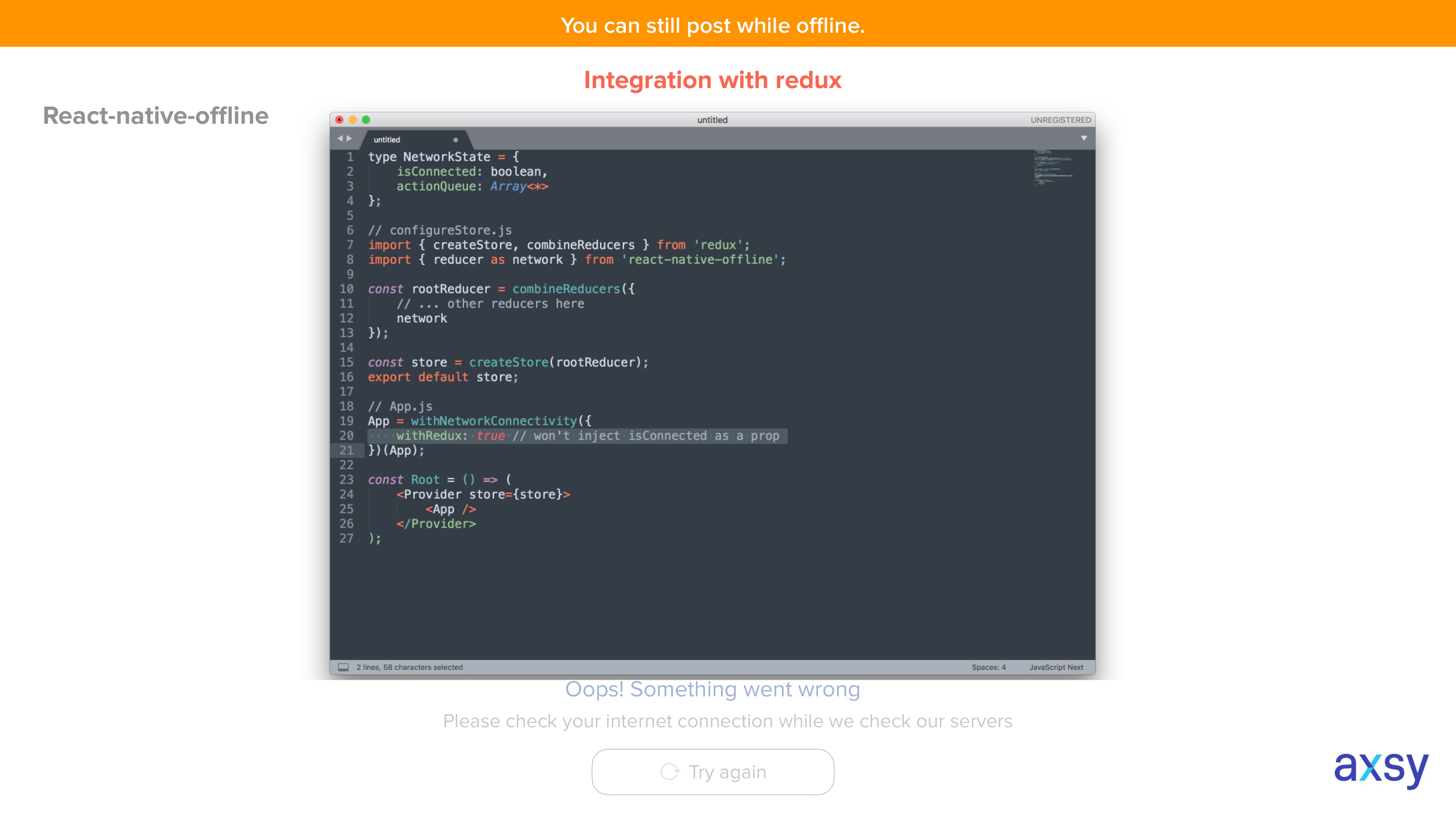Click the '<App />' JSX line
Screen dimensions: 1456x819
pyautogui.click(x=451, y=509)
